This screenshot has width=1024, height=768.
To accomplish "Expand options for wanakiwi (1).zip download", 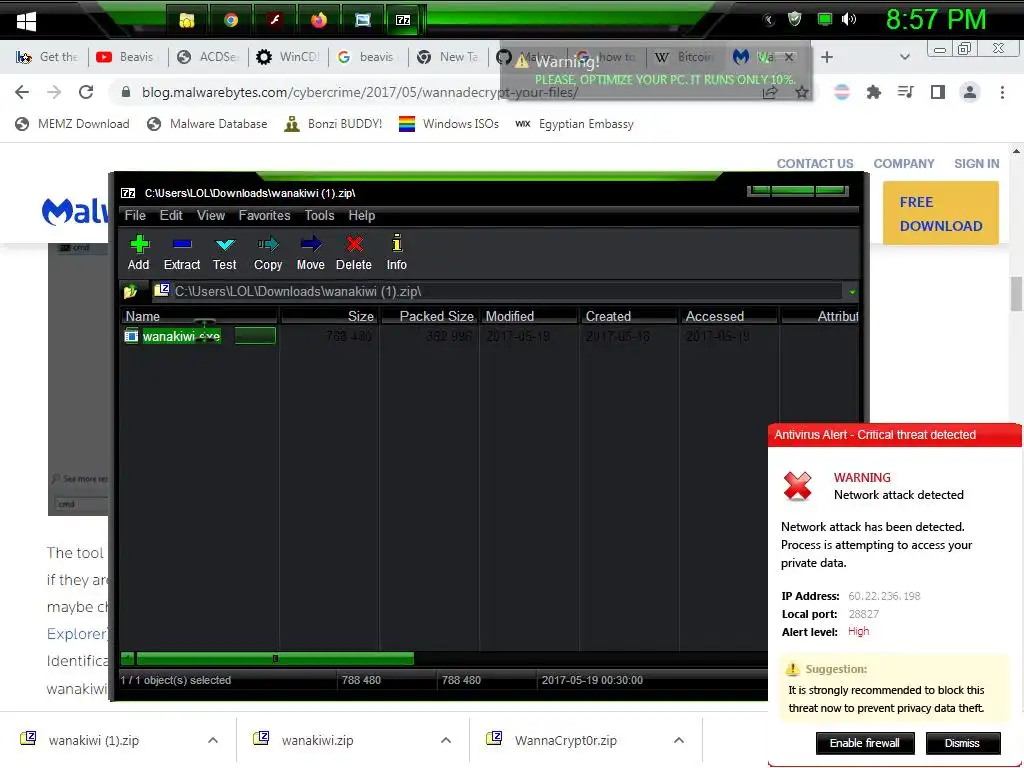I will tap(213, 740).
